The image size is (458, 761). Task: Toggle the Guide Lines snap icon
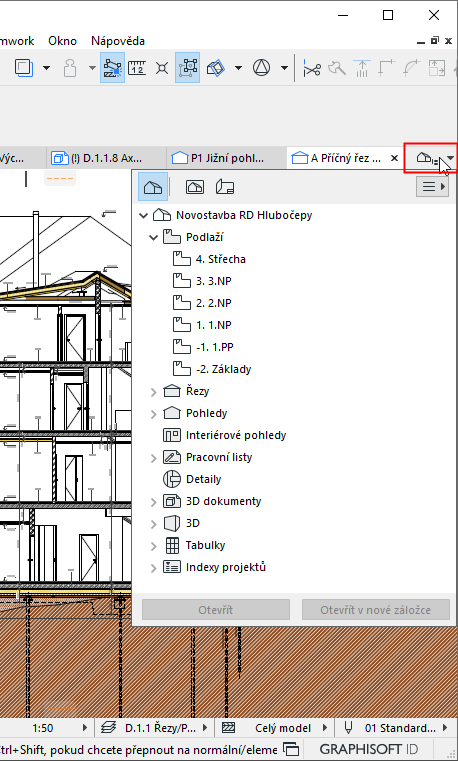113,68
